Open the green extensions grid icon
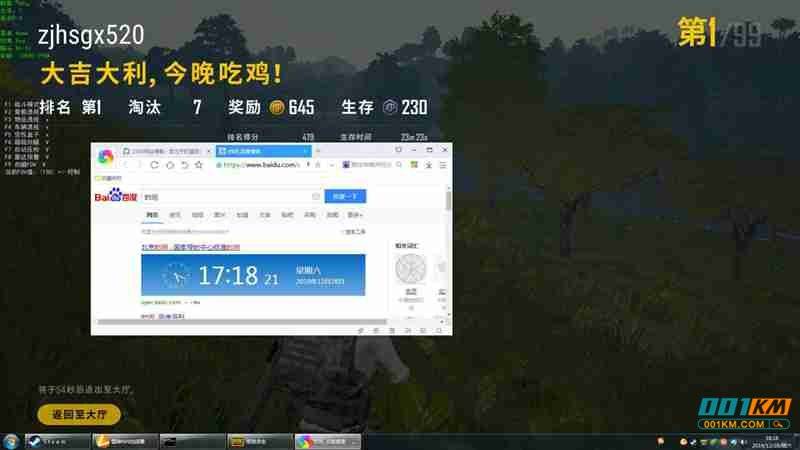This screenshot has width=800, height=450. point(414,165)
